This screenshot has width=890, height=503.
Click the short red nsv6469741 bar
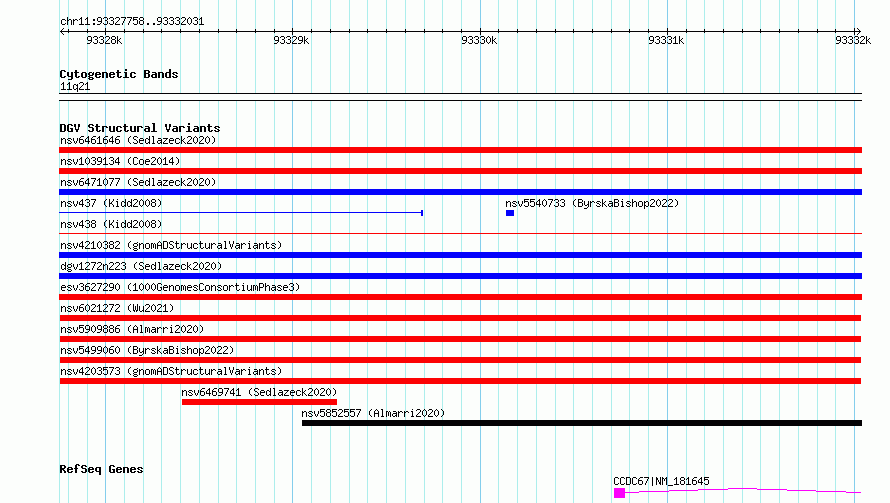pyautogui.click(x=259, y=402)
